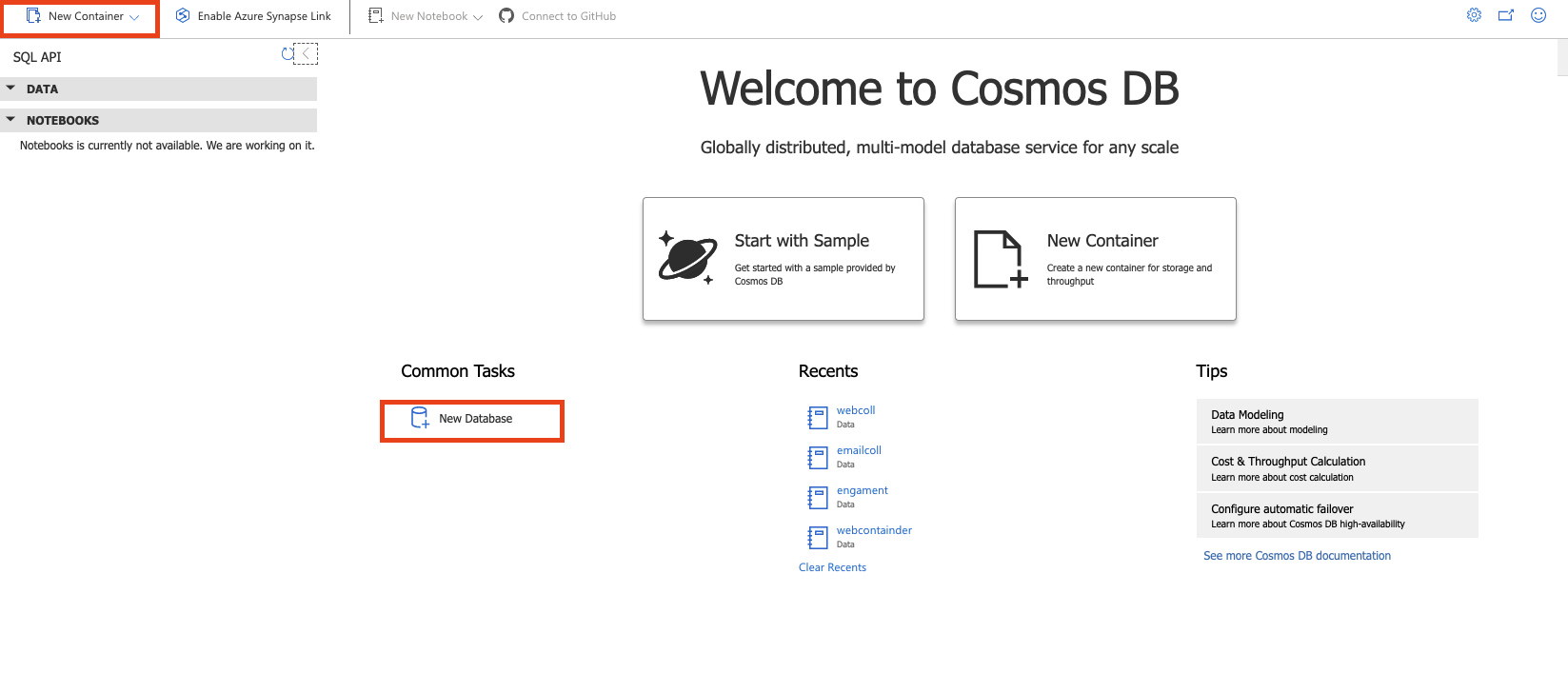The width and height of the screenshot is (1568, 673).
Task: Open the New Notebook dropdown chevron
Action: [x=478, y=17]
